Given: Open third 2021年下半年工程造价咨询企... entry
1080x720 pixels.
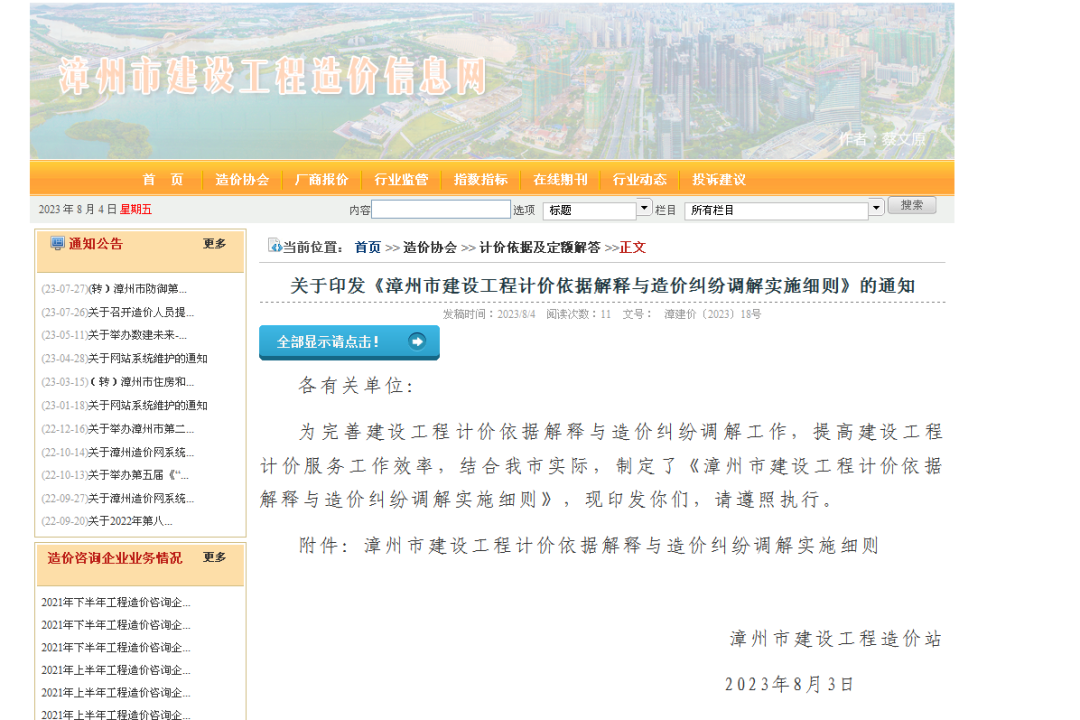Looking at the screenshot, I should click(x=116, y=648).
